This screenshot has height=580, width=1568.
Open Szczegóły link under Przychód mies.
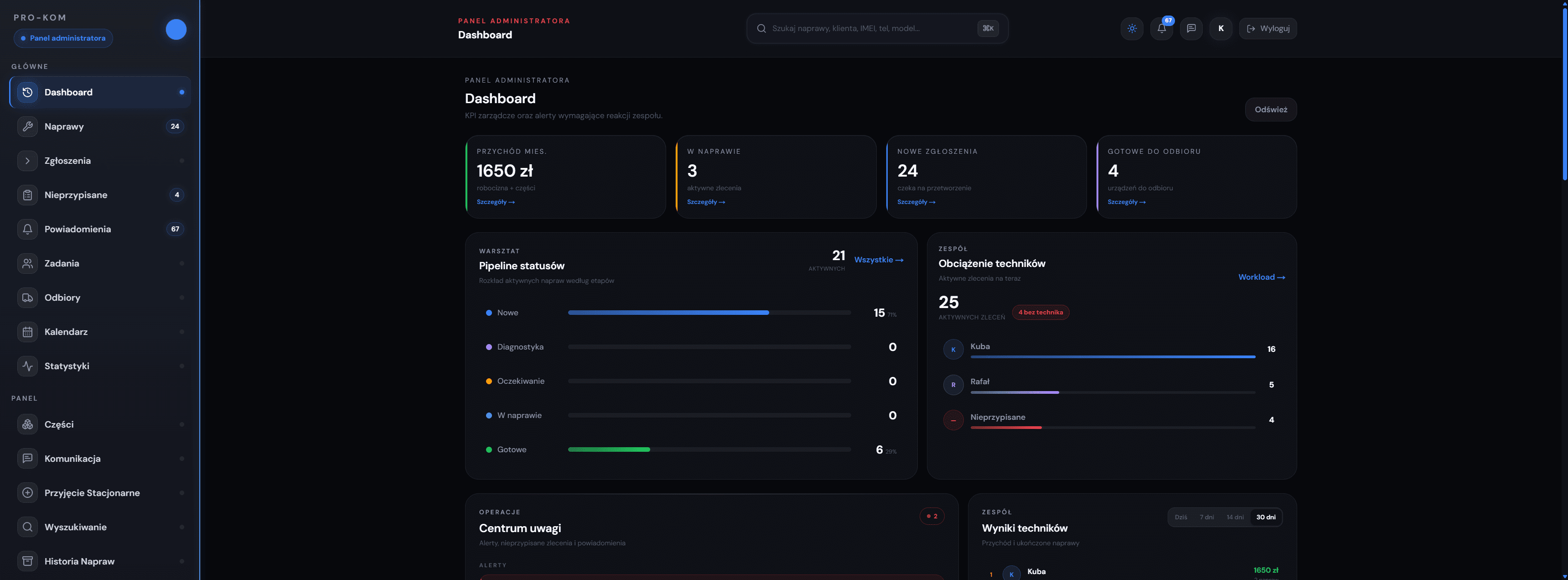(496, 202)
